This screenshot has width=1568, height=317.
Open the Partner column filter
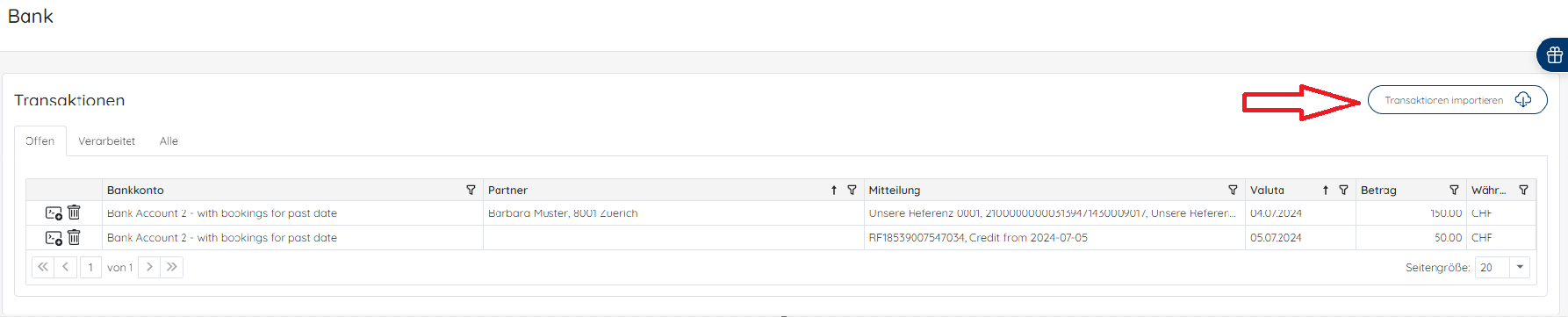[852, 190]
